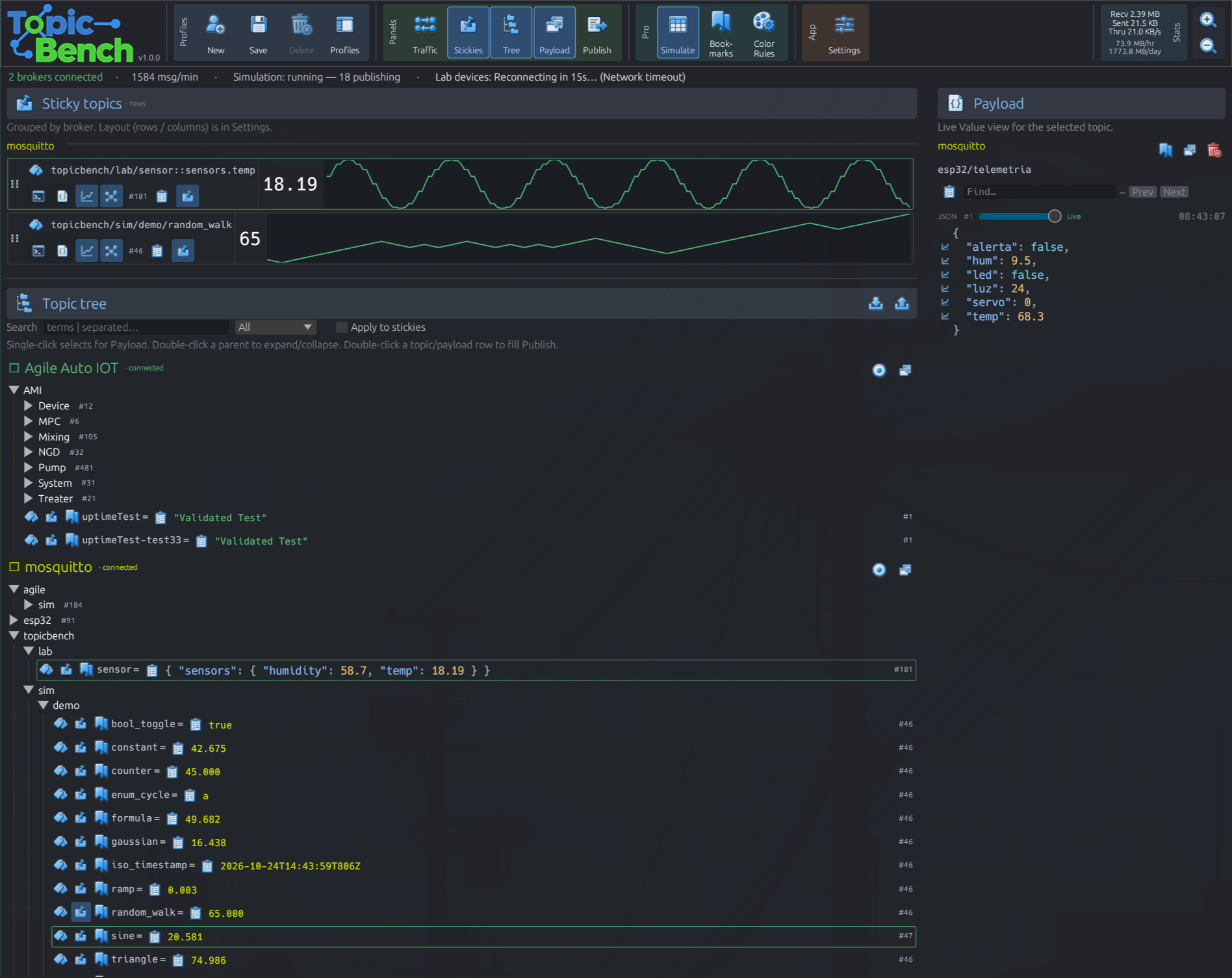Toggle the Agile Auto IOT broker checkbox
Viewport: 1232px width, 978px height.
[x=14, y=368]
